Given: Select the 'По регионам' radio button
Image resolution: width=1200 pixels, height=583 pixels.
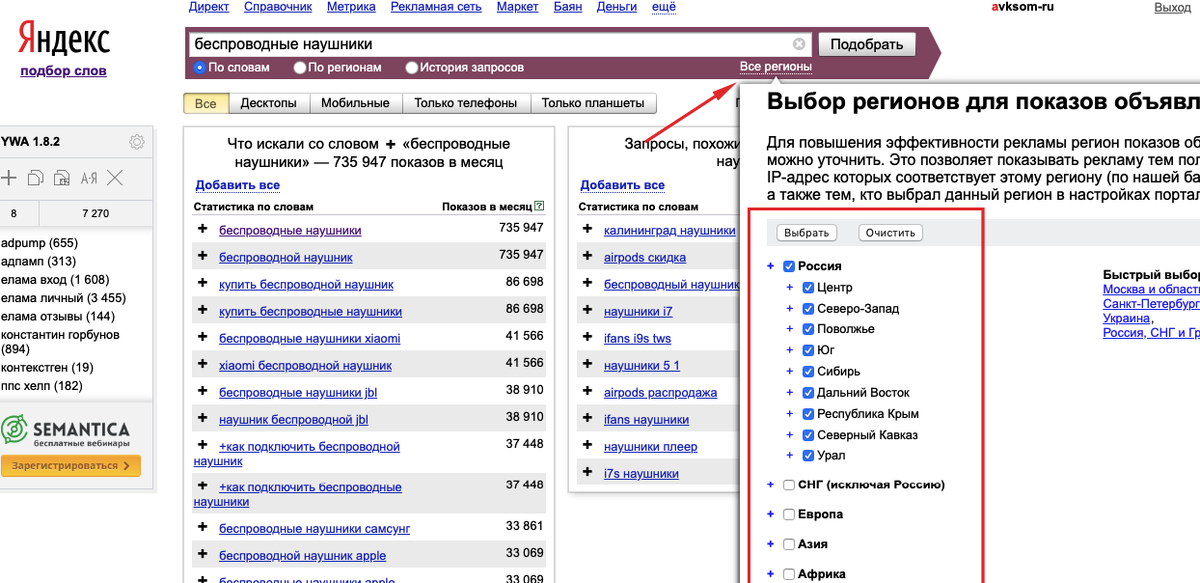Looking at the screenshot, I should [300, 68].
